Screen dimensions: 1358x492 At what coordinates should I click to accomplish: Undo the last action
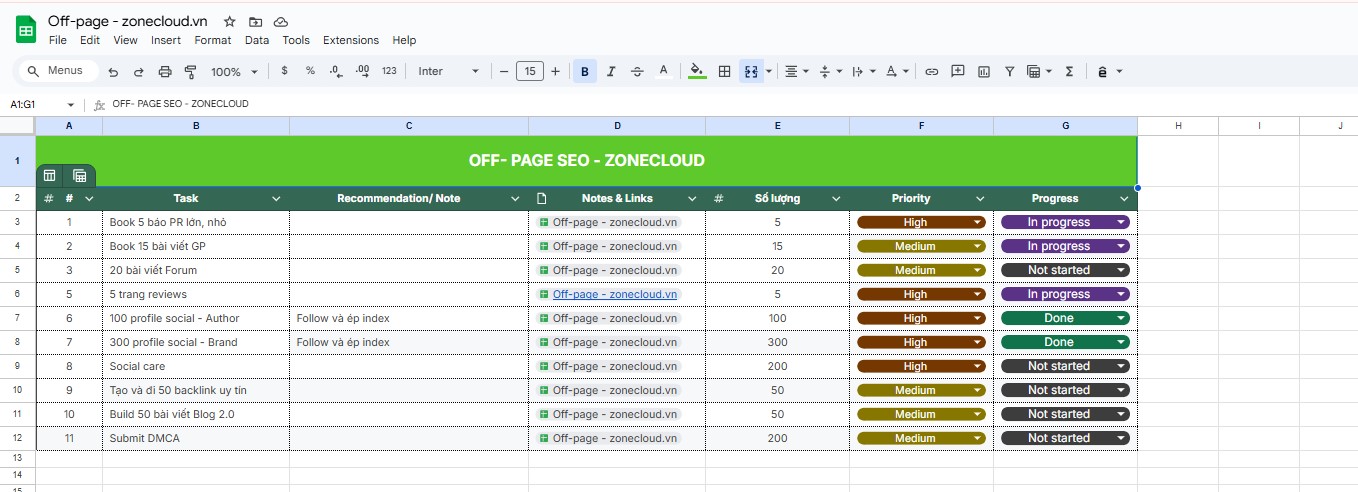[x=113, y=71]
